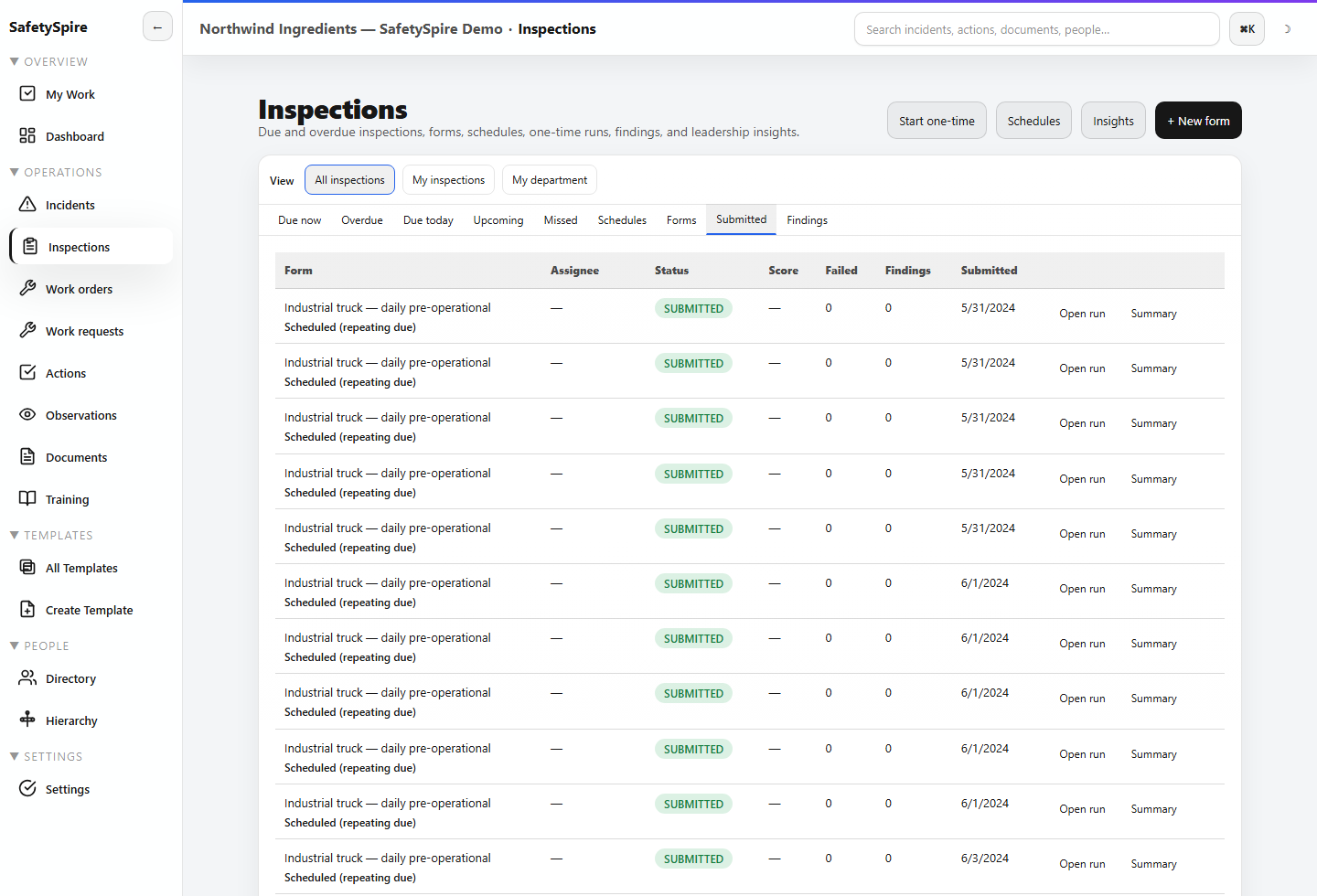Click the Directory people icon
The height and width of the screenshot is (896, 1317).
[x=27, y=677]
